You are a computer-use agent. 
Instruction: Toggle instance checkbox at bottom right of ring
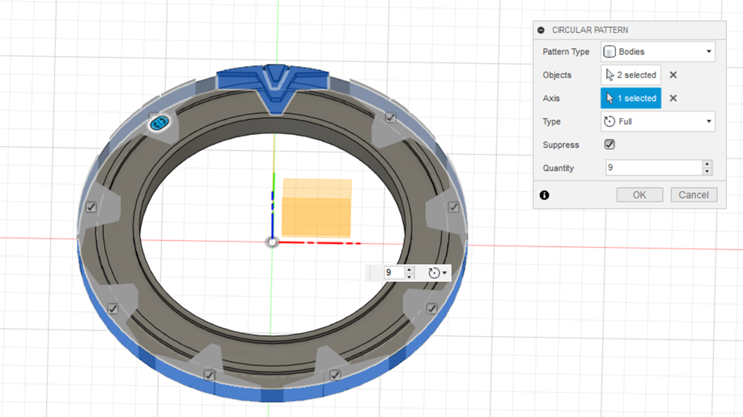[x=335, y=375]
